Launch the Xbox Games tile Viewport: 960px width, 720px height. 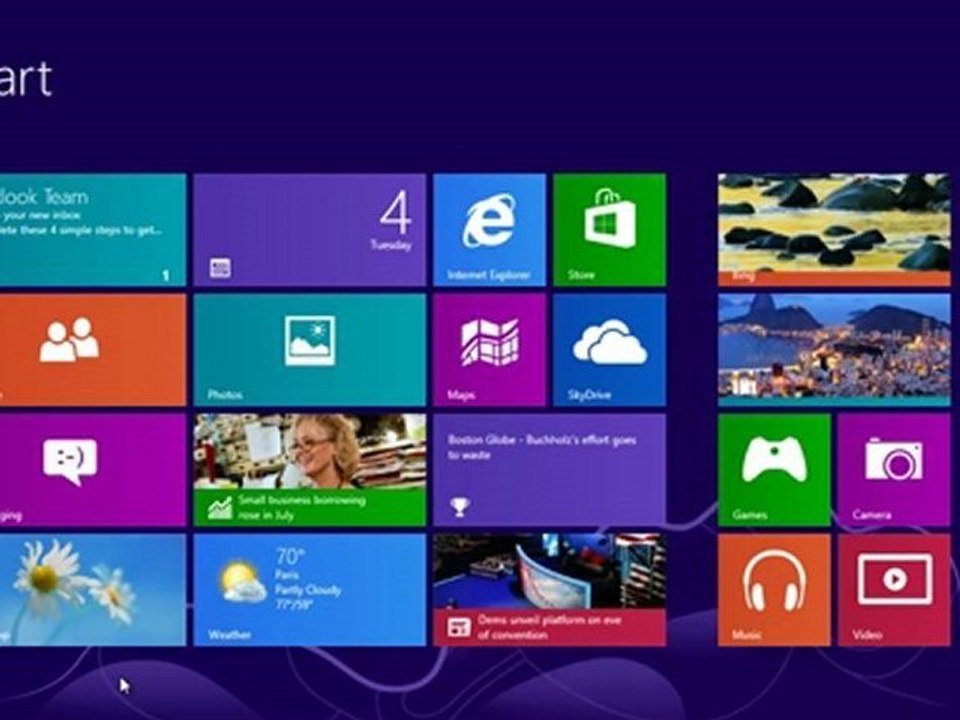[x=774, y=470]
